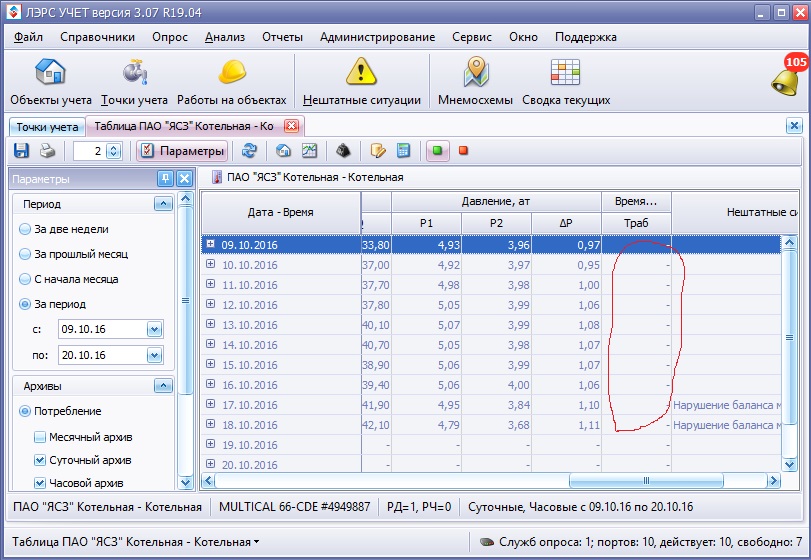Open Объекты учета house icon
This screenshot has height=560, width=811.
[x=50, y=72]
